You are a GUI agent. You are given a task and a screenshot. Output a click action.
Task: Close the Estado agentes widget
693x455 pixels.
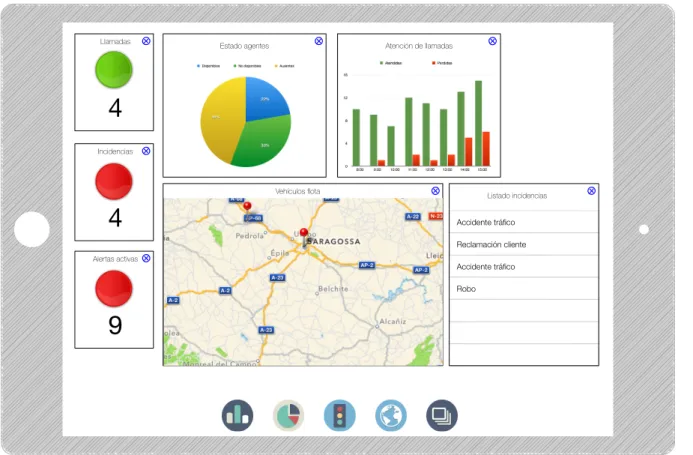tap(319, 41)
